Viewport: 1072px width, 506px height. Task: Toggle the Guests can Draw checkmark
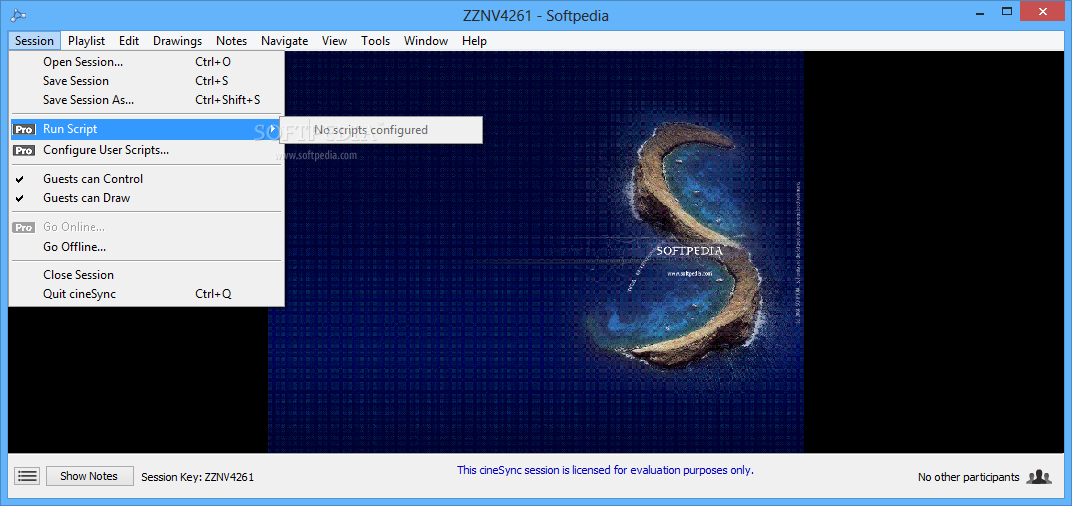point(20,198)
